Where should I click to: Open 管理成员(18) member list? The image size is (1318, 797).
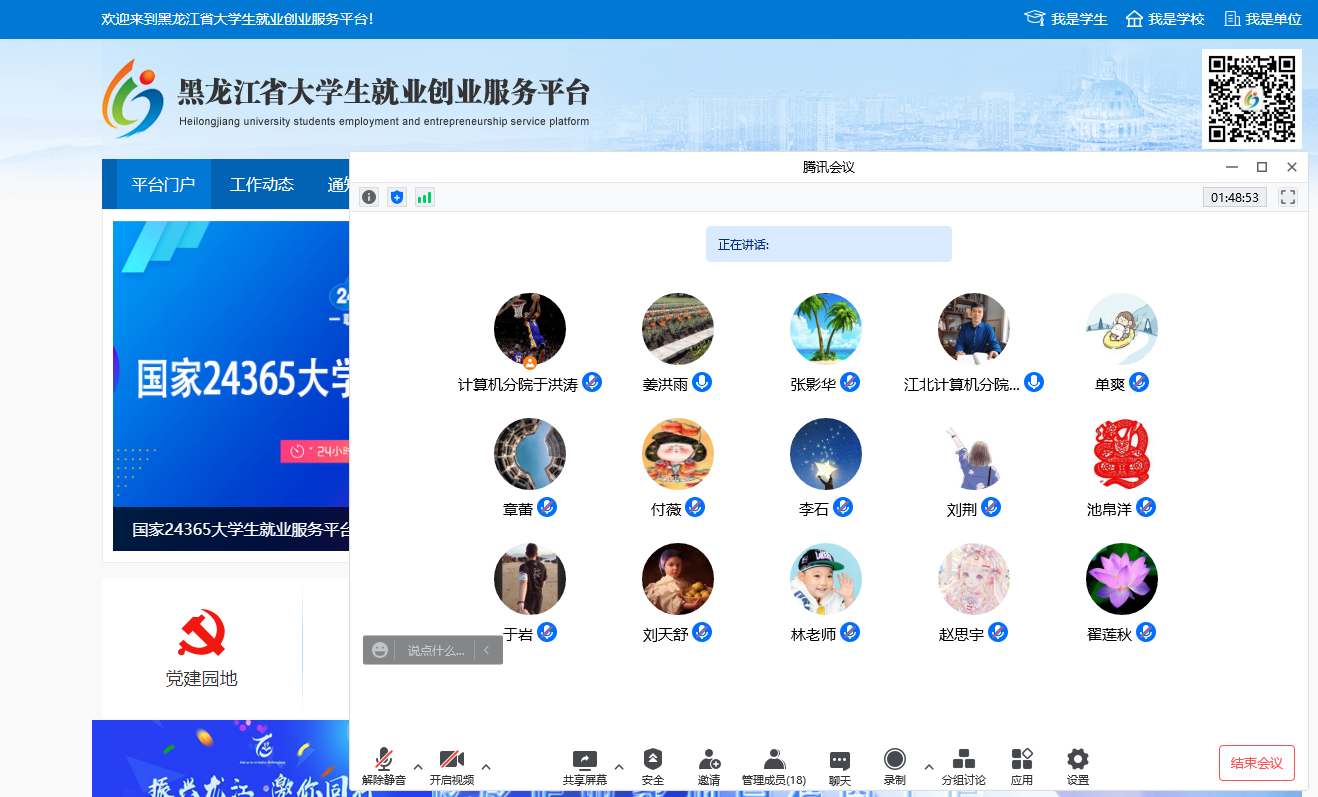pyautogui.click(x=774, y=767)
